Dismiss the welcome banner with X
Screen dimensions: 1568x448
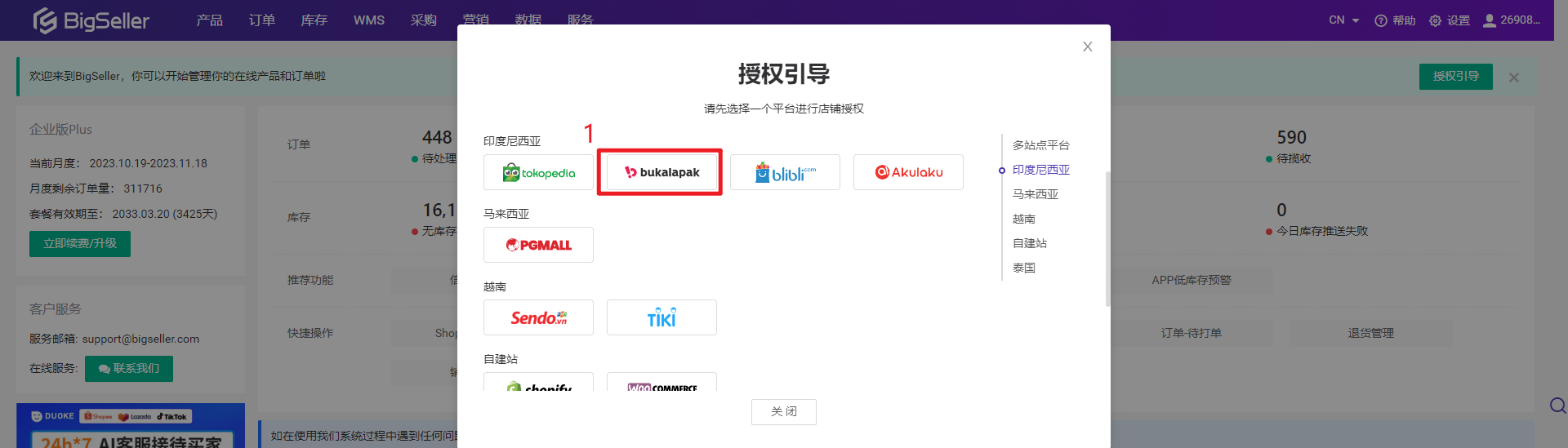[x=1514, y=78]
